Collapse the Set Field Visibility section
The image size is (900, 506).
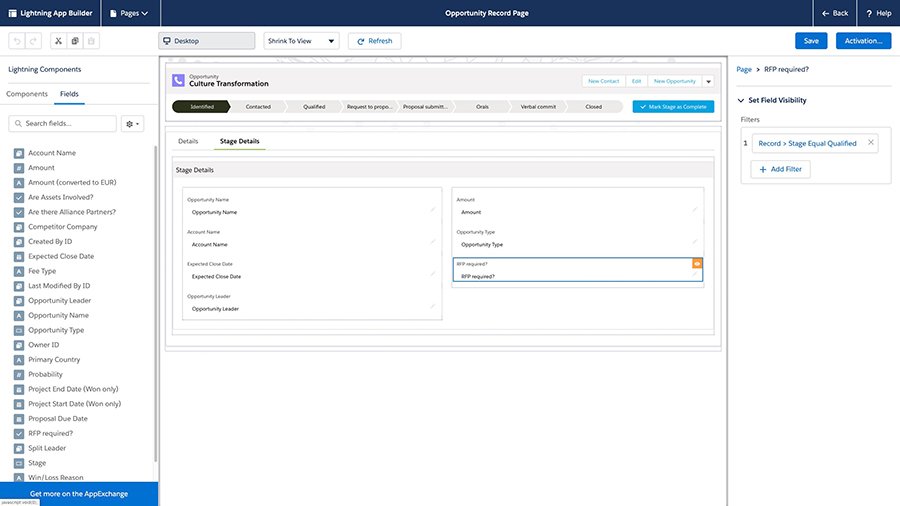(740, 100)
